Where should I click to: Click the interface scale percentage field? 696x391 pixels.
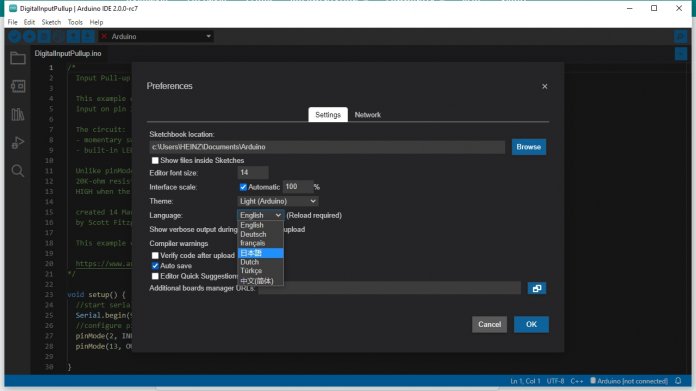tap(297, 187)
